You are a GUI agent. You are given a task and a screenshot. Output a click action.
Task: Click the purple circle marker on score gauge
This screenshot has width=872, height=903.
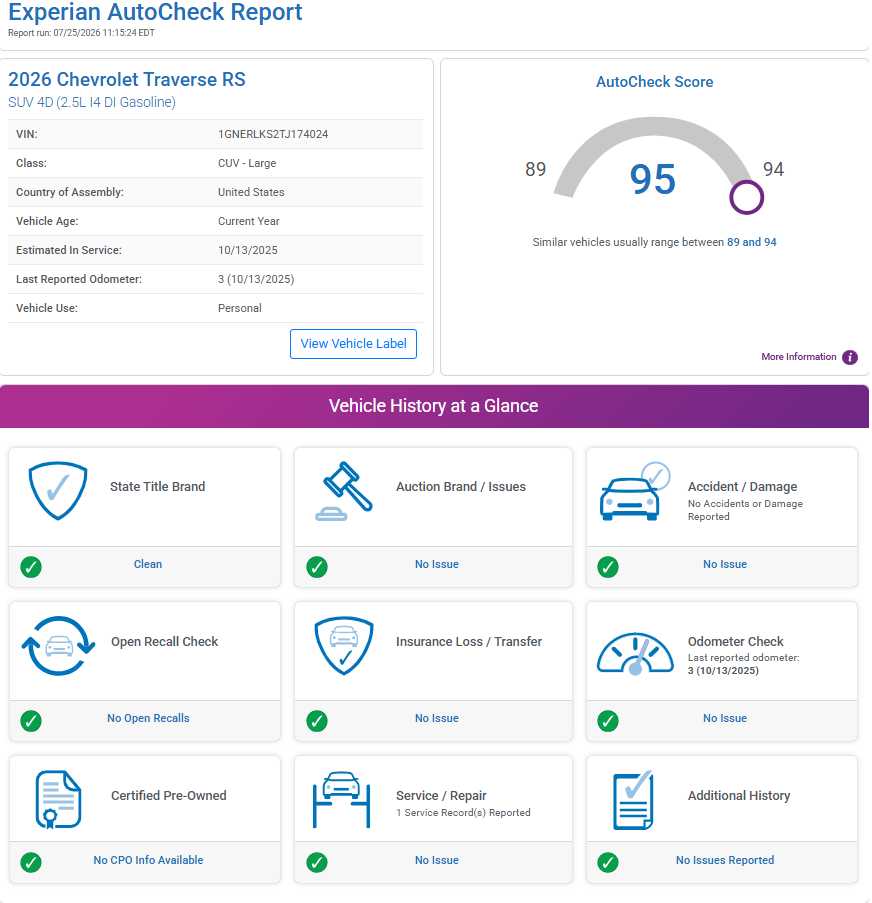746,197
